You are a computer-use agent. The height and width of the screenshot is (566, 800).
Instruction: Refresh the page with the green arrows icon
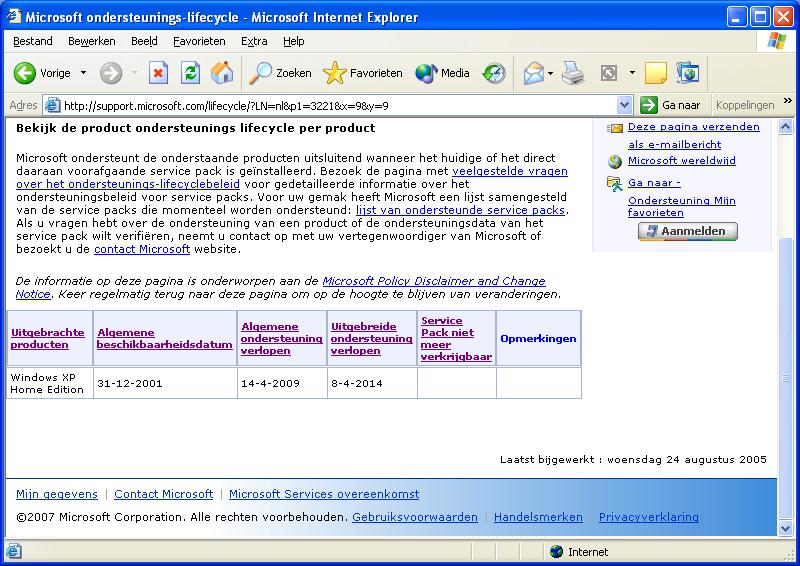coord(190,73)
